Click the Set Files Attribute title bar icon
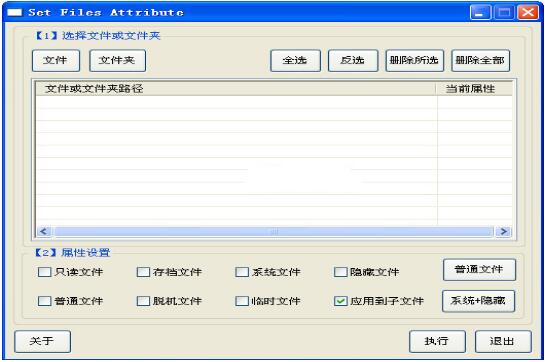Viewport: 545px width, 362px height. 14,13
